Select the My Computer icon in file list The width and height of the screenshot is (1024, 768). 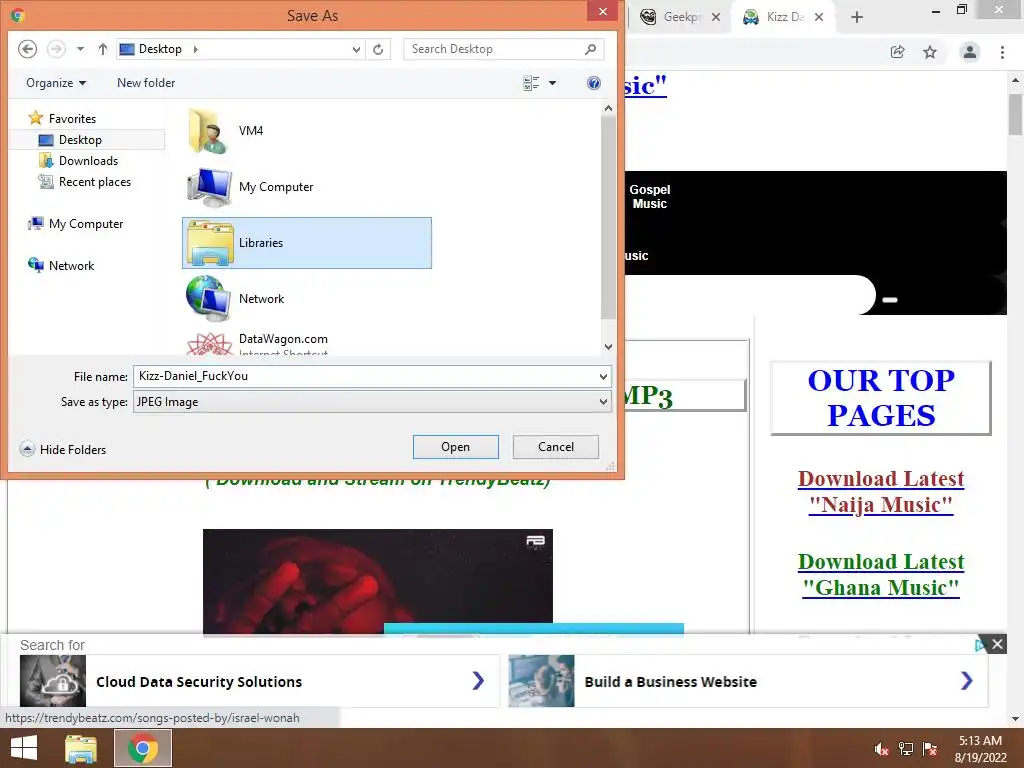pos(209,187)
